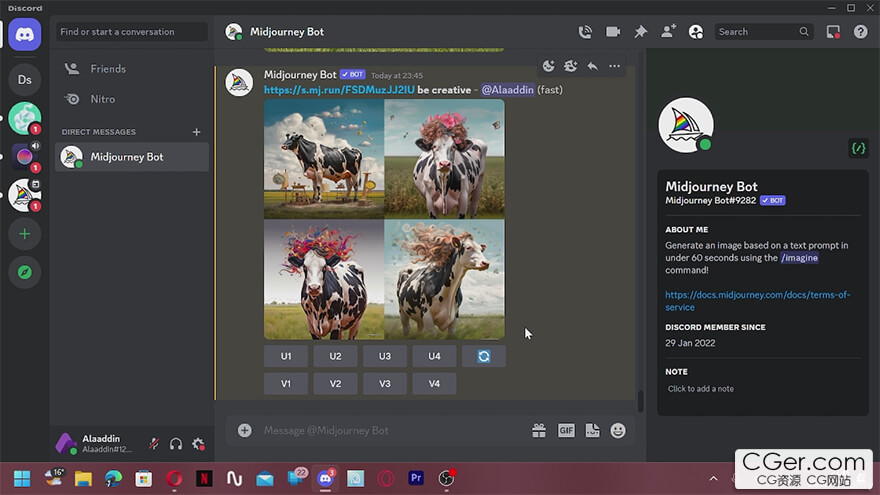Toggle headphones deafen in user panel
This screenshot has width=880, height=495.
point(176,444)
